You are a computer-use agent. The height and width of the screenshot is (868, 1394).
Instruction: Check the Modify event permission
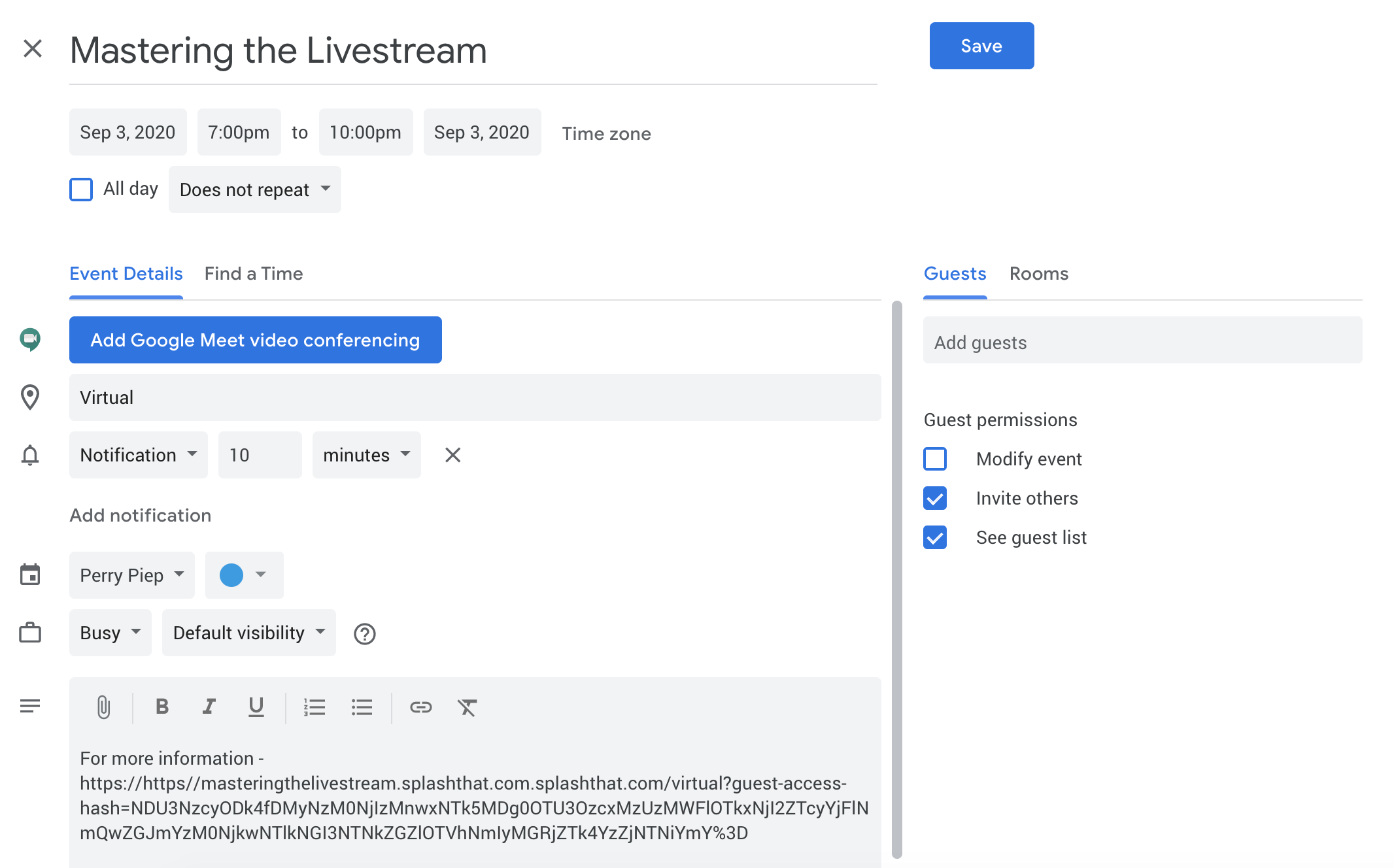point(935,459)
